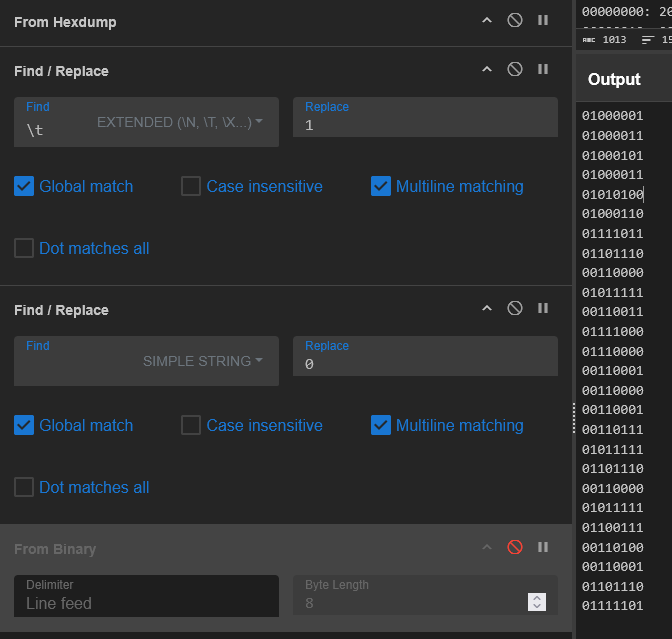The image size is (672, 639).
Task: Click the Byte Length stepper arrows
Action: 537,602
